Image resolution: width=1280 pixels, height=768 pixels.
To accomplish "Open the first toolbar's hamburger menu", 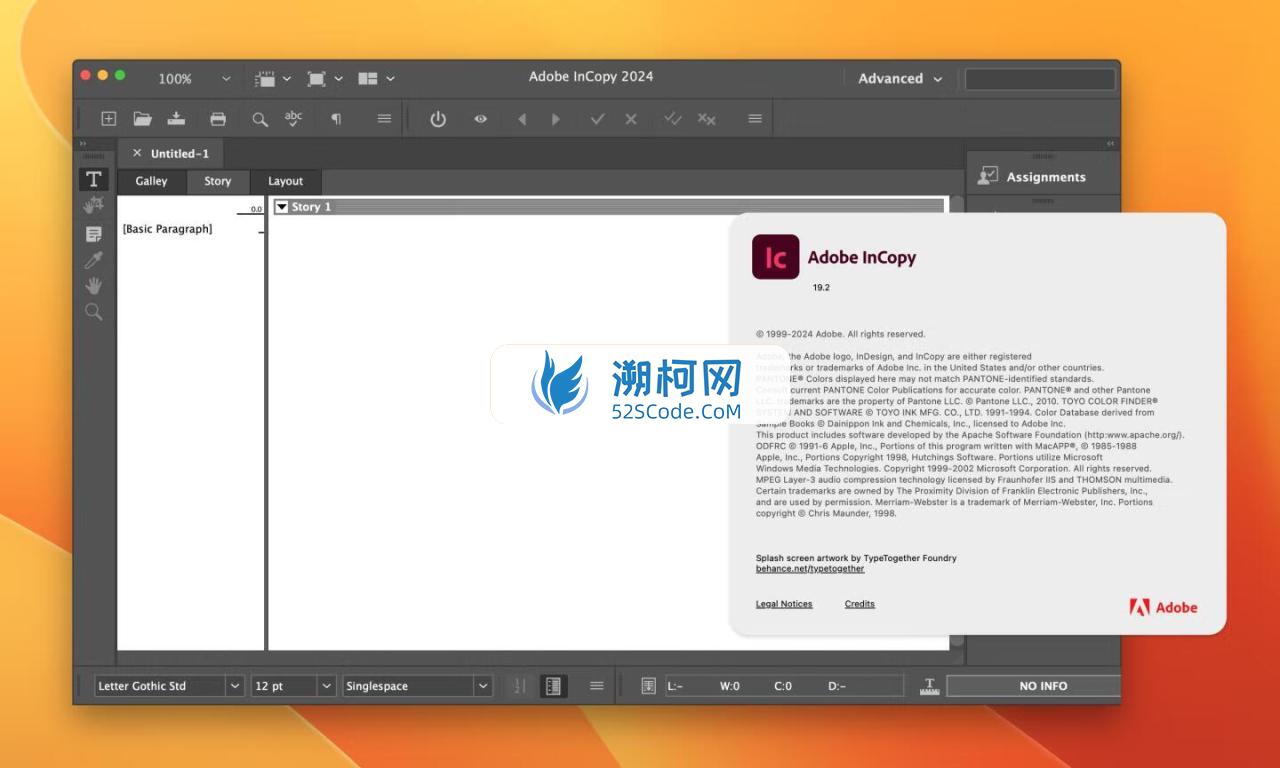I will [x=384, y=118].
